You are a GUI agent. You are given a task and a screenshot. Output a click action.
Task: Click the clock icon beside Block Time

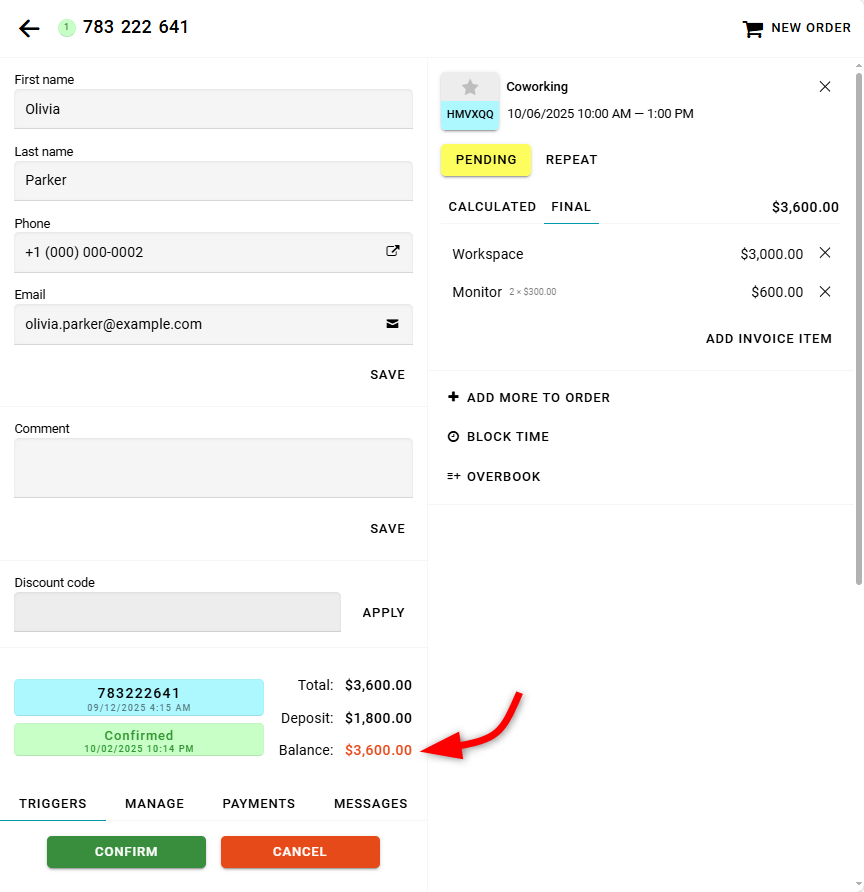(x=453, y=436)
